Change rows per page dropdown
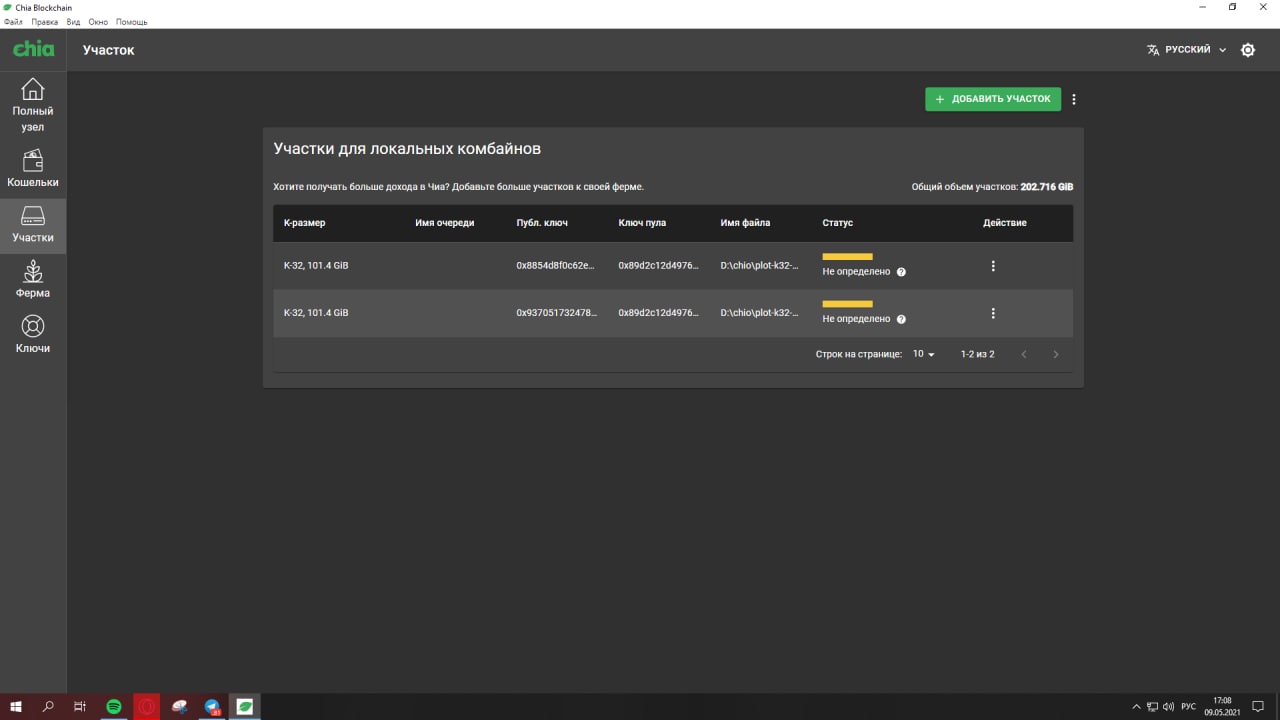 tap(923, 354)
